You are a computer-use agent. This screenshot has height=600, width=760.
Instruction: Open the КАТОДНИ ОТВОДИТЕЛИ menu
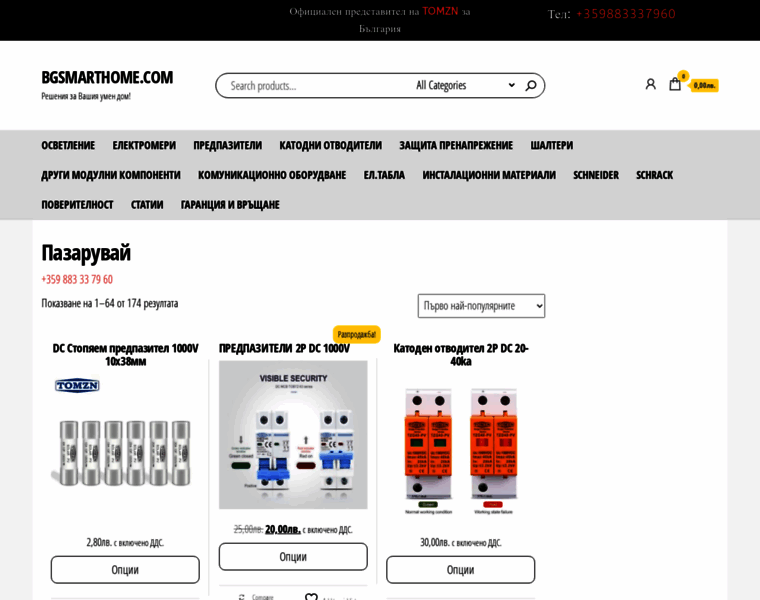tap(331, 145)
